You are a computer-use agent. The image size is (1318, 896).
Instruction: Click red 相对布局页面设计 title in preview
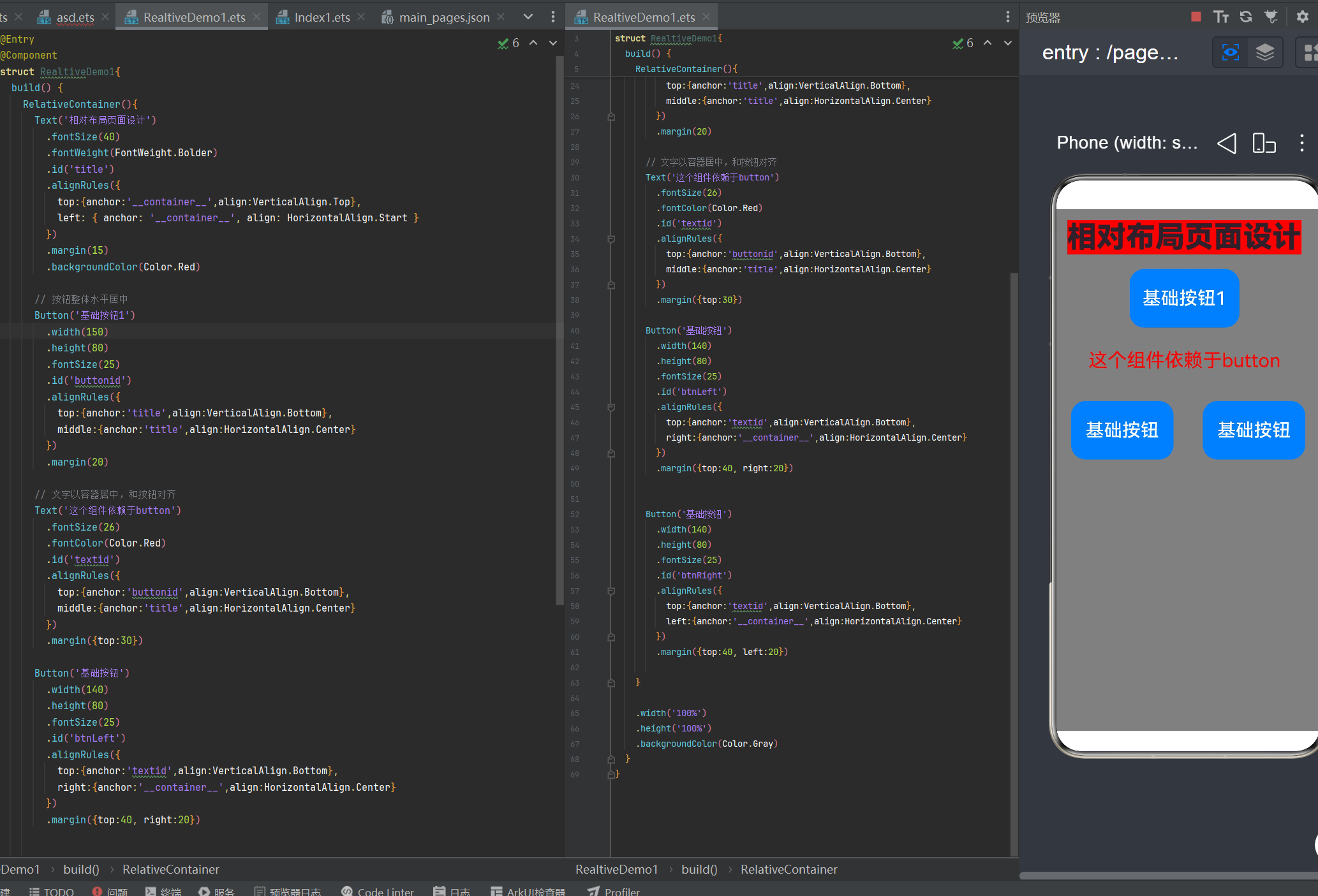coord(1184,237)
